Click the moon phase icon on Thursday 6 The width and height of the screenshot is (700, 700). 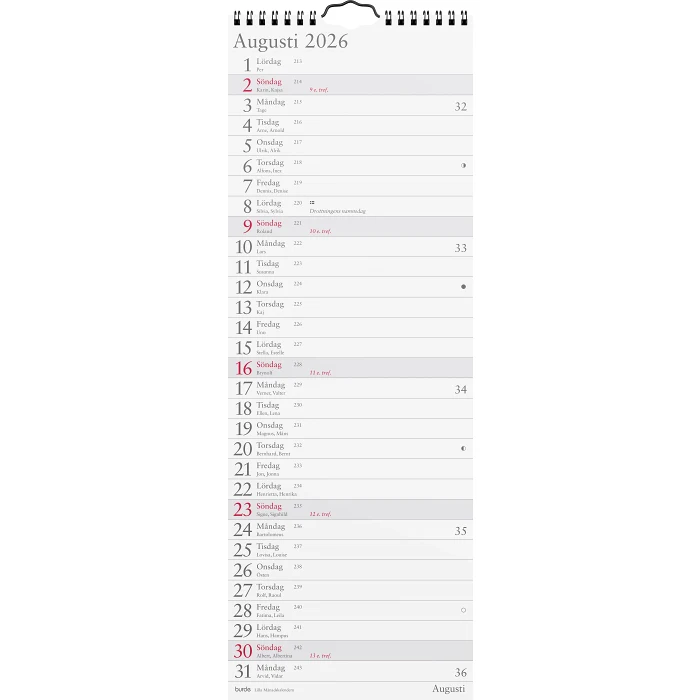click(x=463, y=166)
